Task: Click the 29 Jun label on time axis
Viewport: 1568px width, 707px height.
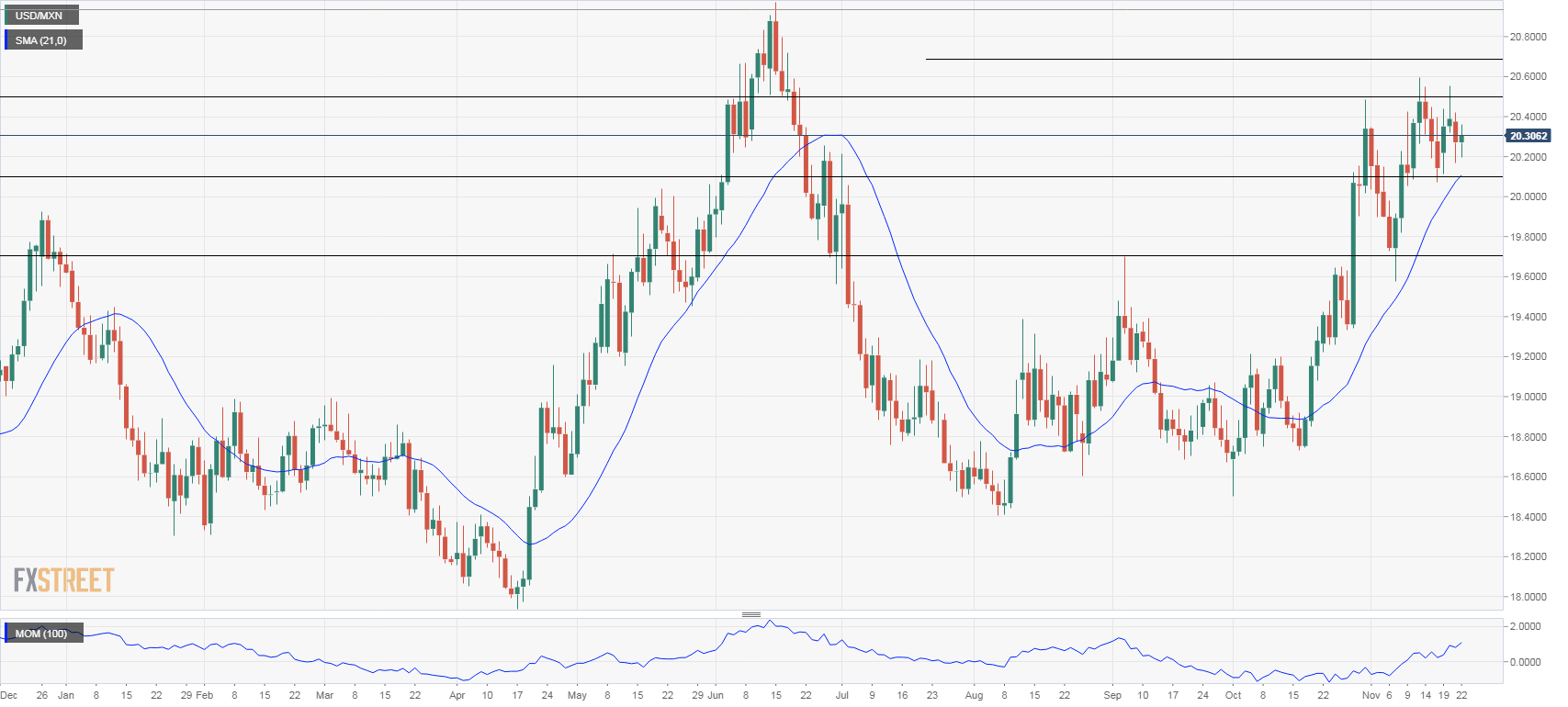Action: click(x=707, y=695)
